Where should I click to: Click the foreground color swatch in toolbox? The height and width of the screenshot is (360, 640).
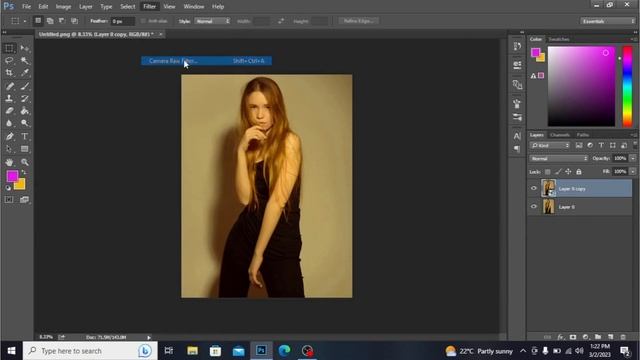tap(12, 176)
